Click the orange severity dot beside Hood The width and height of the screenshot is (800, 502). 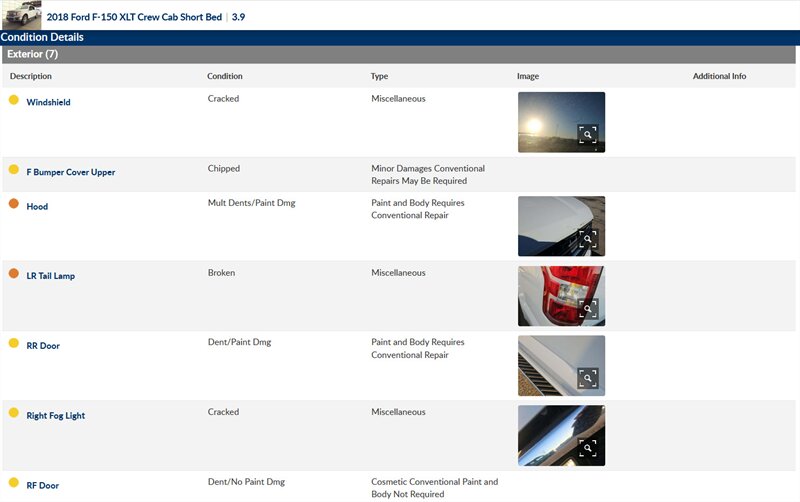click(x=14, y=204)
